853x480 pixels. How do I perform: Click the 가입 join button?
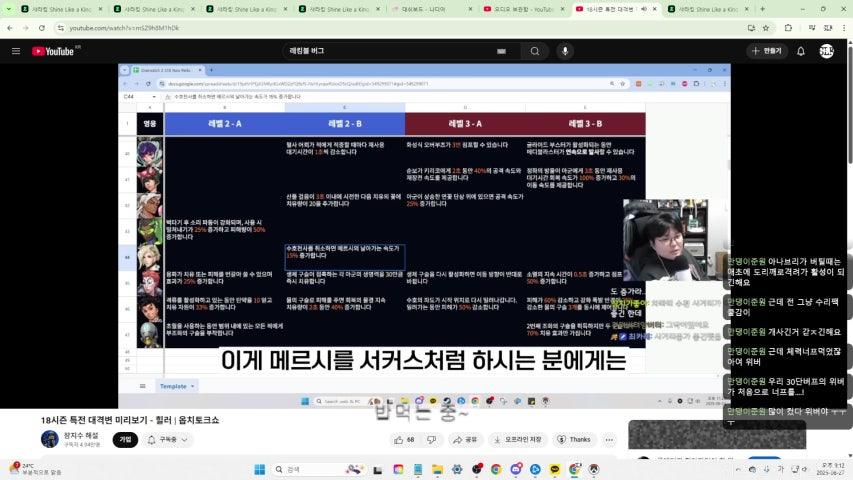125,439
